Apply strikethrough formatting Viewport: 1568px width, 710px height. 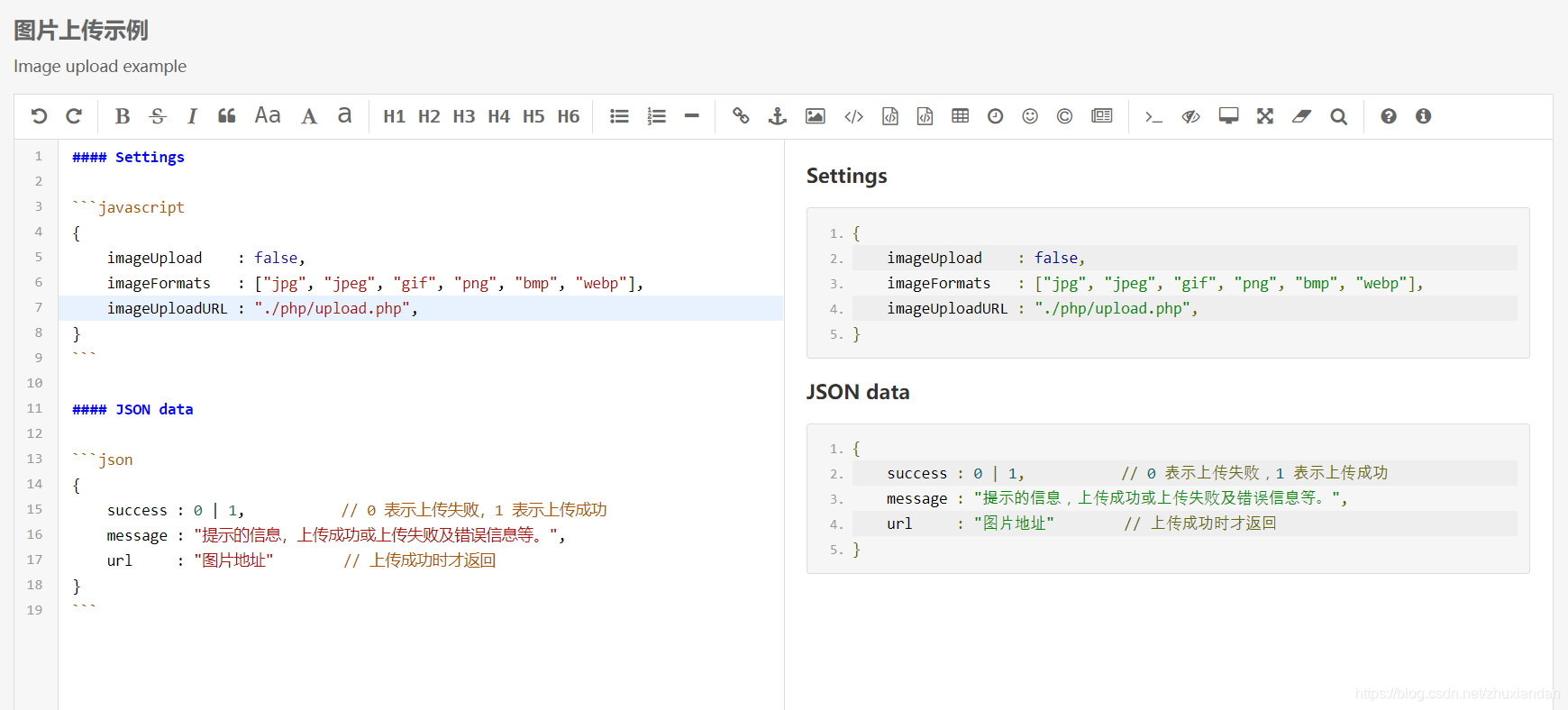pos(158,116)
